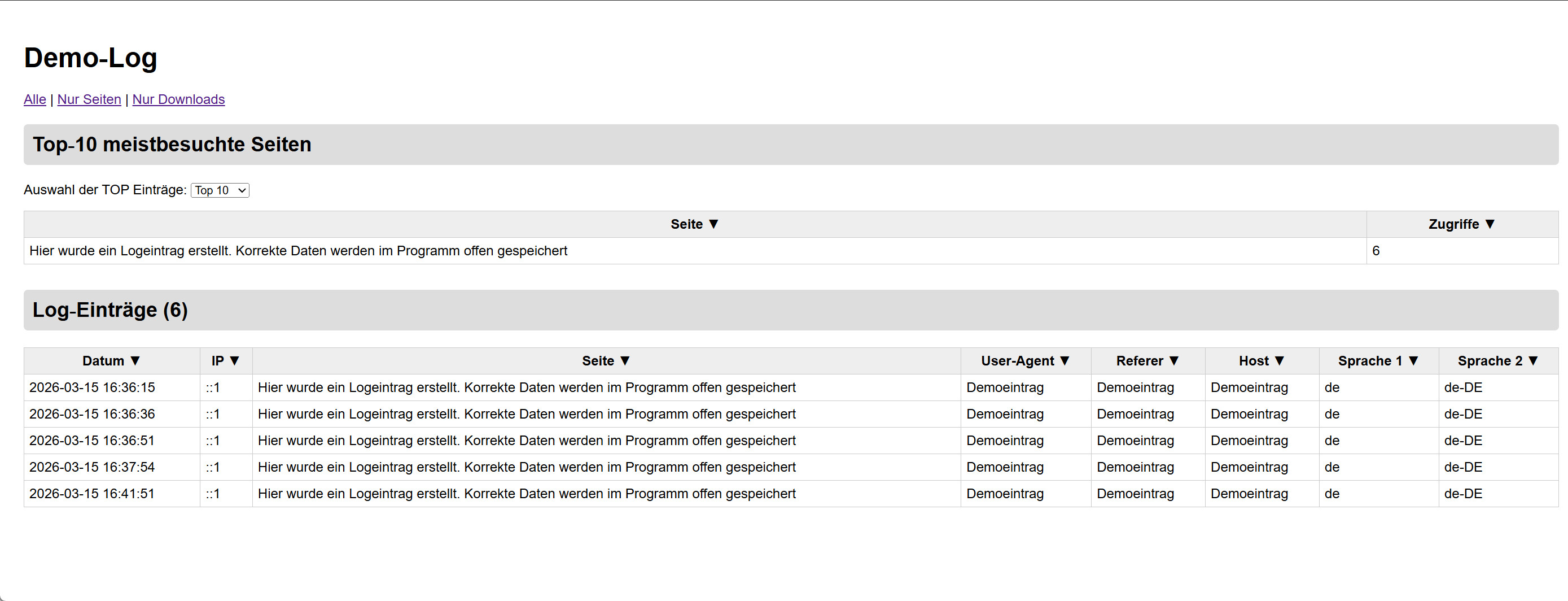Screen dimensions: 1568x601
Task: Click the Log-Einträge (6) section header
Action: (110, 310)
